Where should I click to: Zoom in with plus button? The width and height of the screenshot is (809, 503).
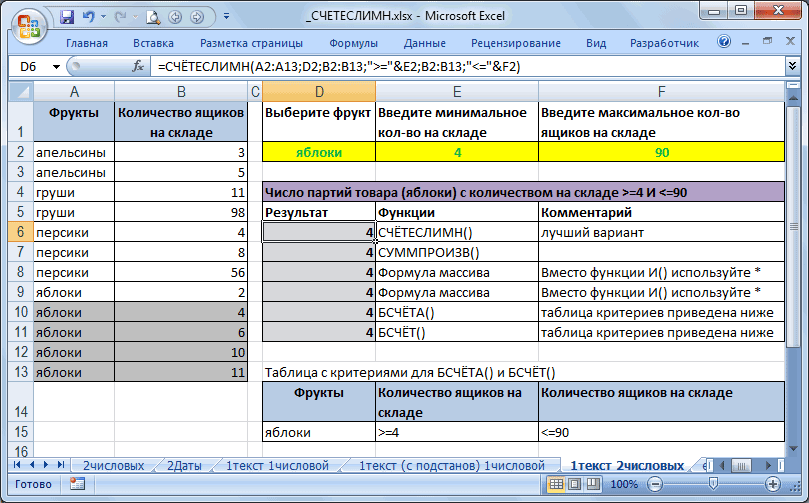pyautogui.click(x=772, y=484)
